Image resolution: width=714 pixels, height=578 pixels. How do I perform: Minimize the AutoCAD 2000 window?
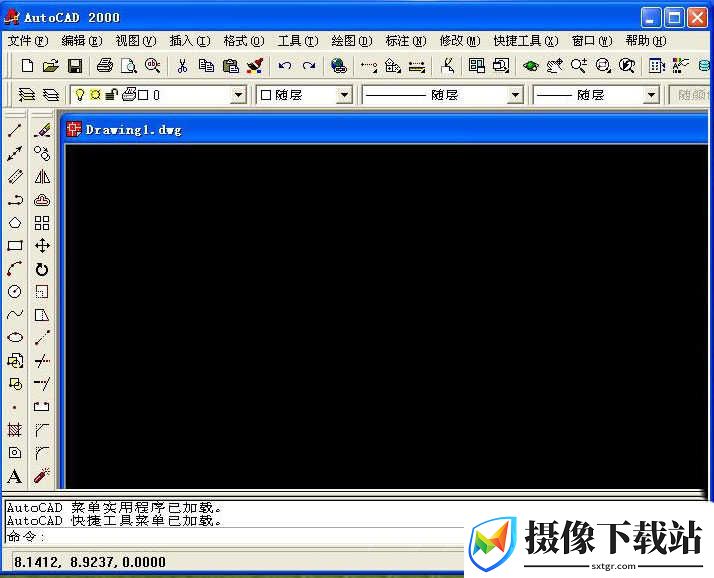pyautogui.click(x=651, y=18)
